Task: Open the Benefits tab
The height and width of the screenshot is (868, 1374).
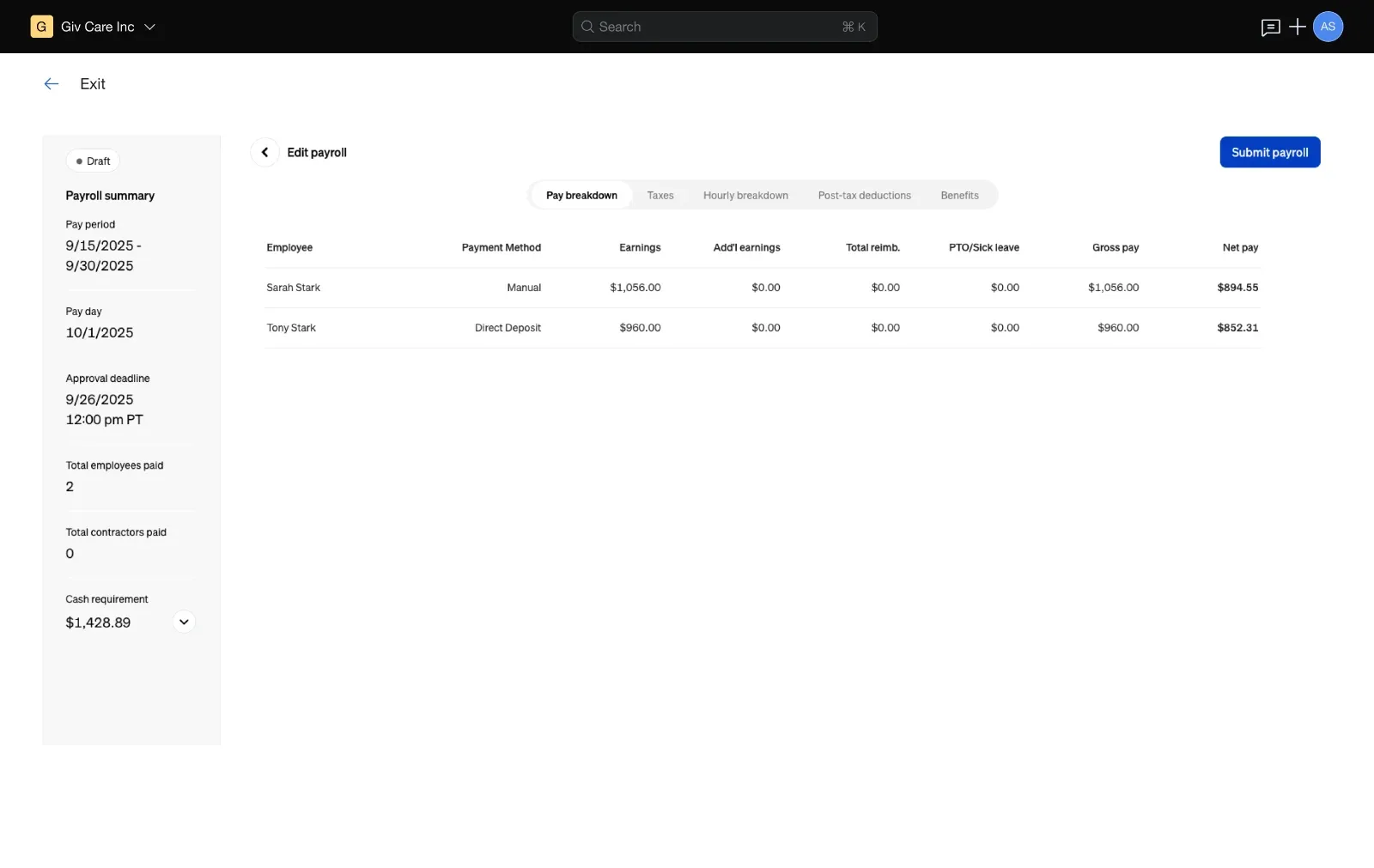Action: click(x=959, y=195)
